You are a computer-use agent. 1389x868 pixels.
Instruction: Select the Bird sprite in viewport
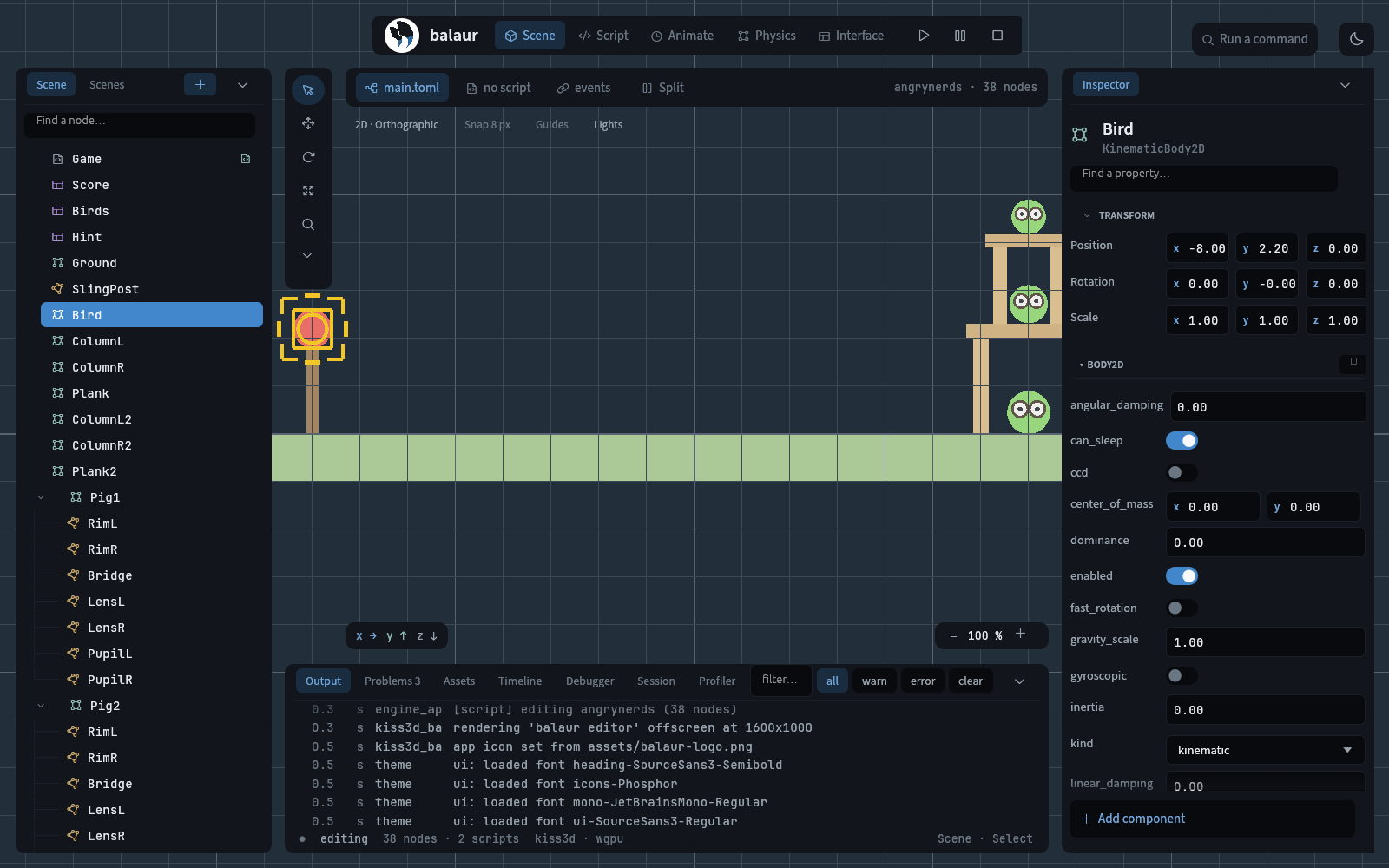(313, 329)
